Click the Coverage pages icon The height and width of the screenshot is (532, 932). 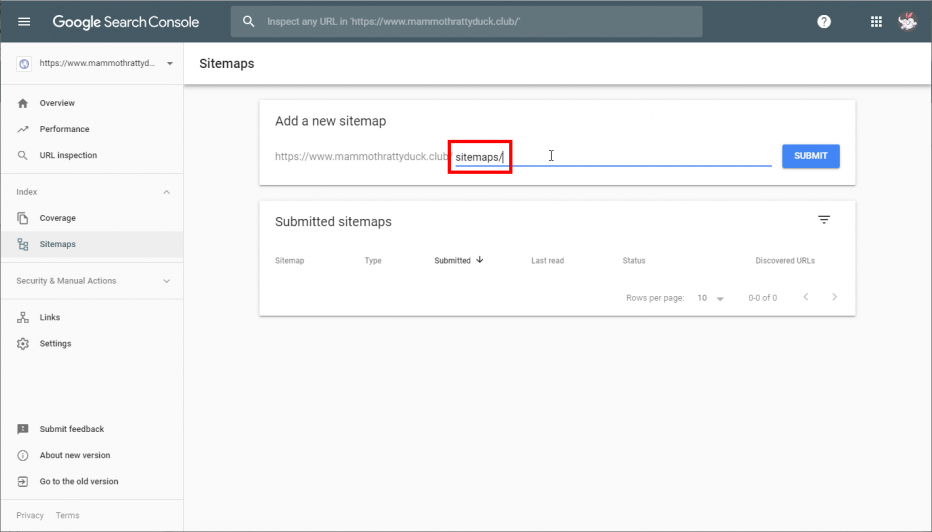click(23, 218)
